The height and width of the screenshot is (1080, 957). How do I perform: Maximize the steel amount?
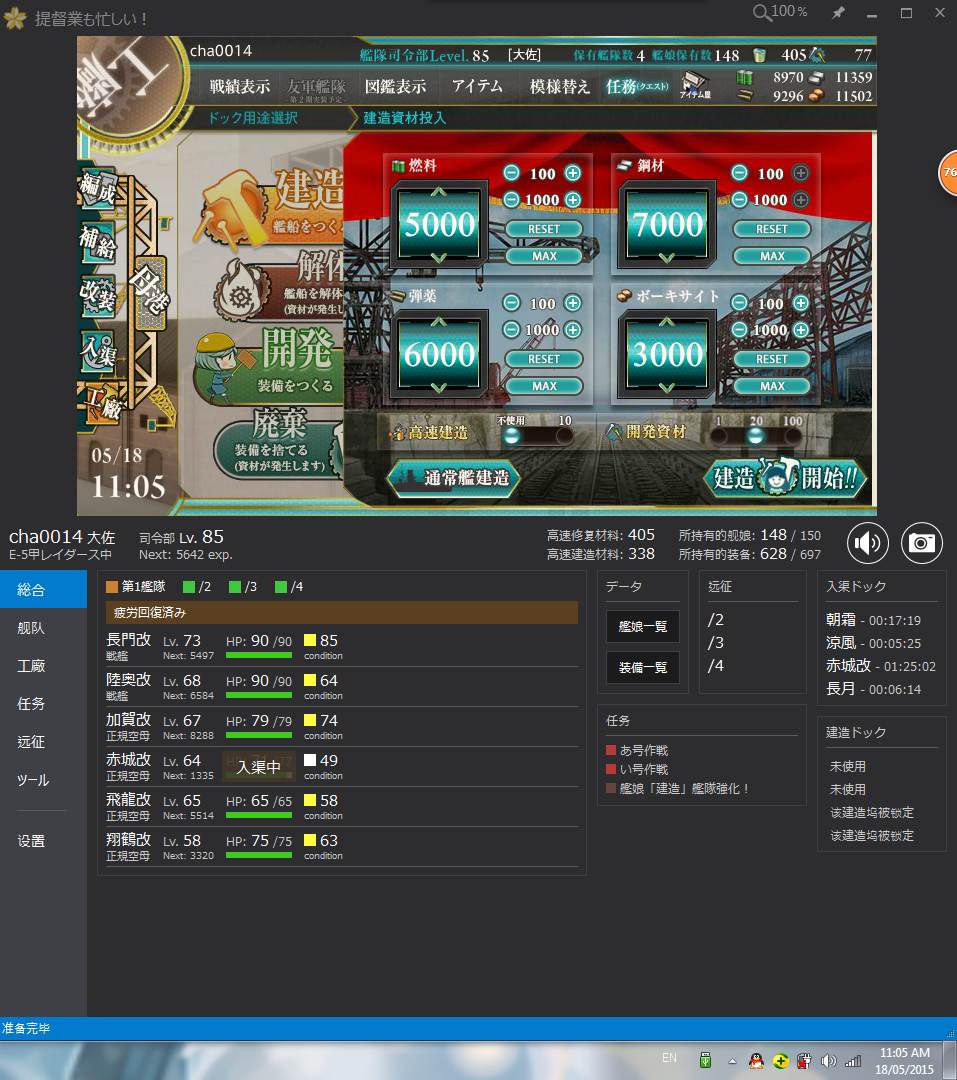coord(772,256)
